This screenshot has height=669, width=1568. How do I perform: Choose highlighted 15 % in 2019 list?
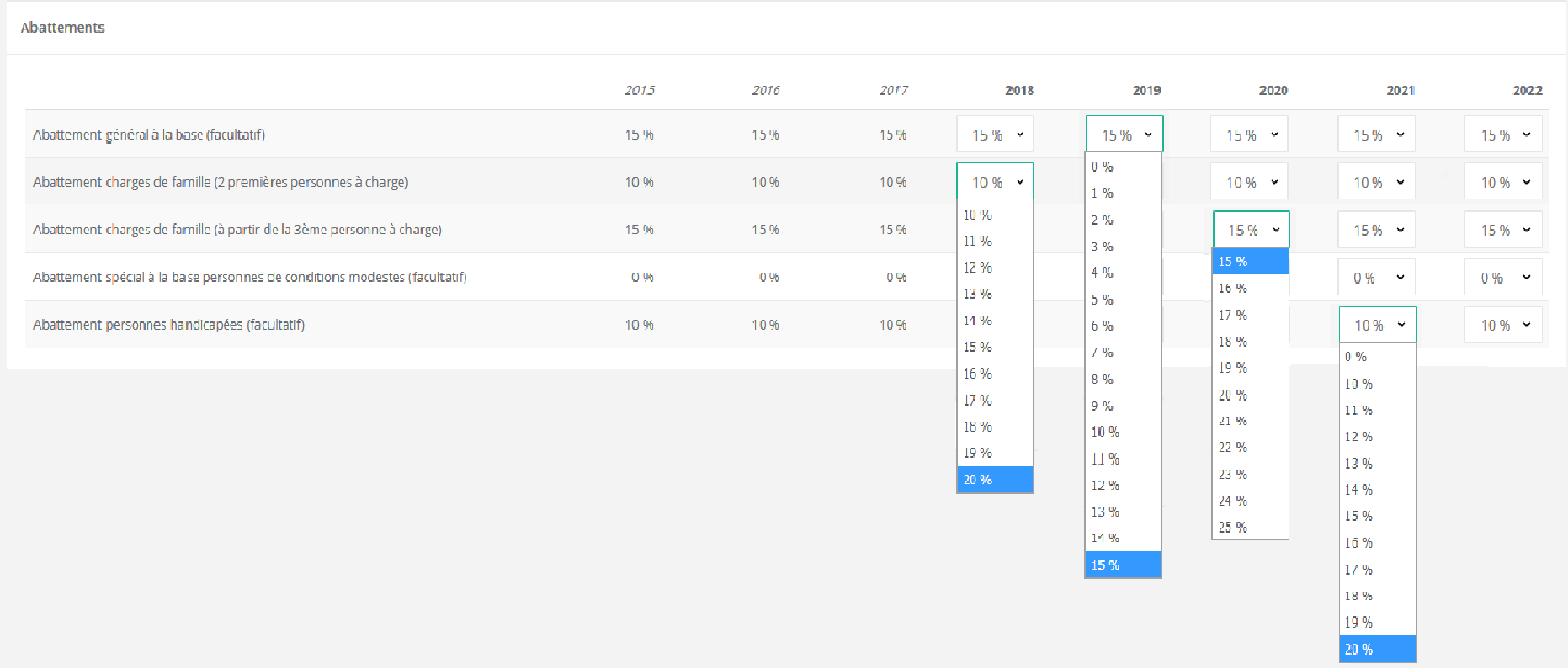coord(1122,565)
